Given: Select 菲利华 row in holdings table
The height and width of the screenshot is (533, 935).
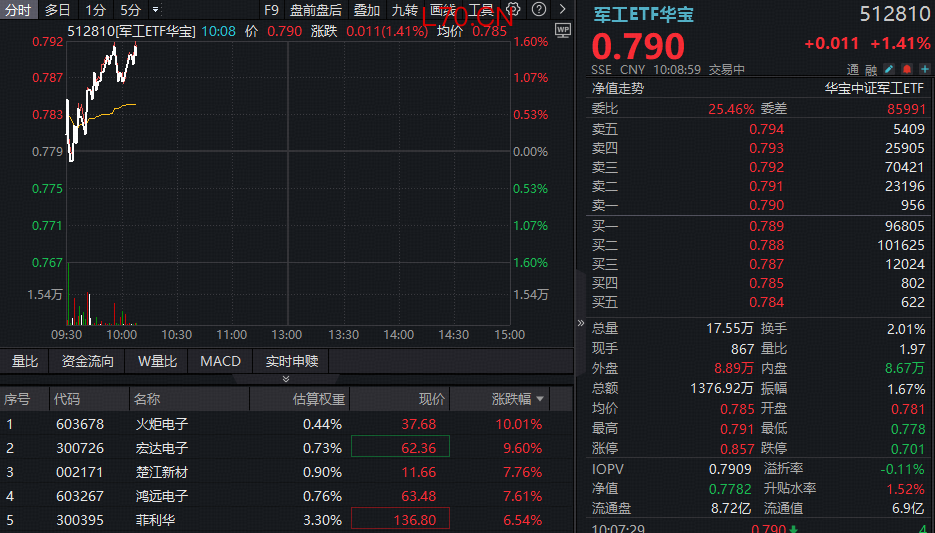Looking at the screenshot, I should pos(286,520).
